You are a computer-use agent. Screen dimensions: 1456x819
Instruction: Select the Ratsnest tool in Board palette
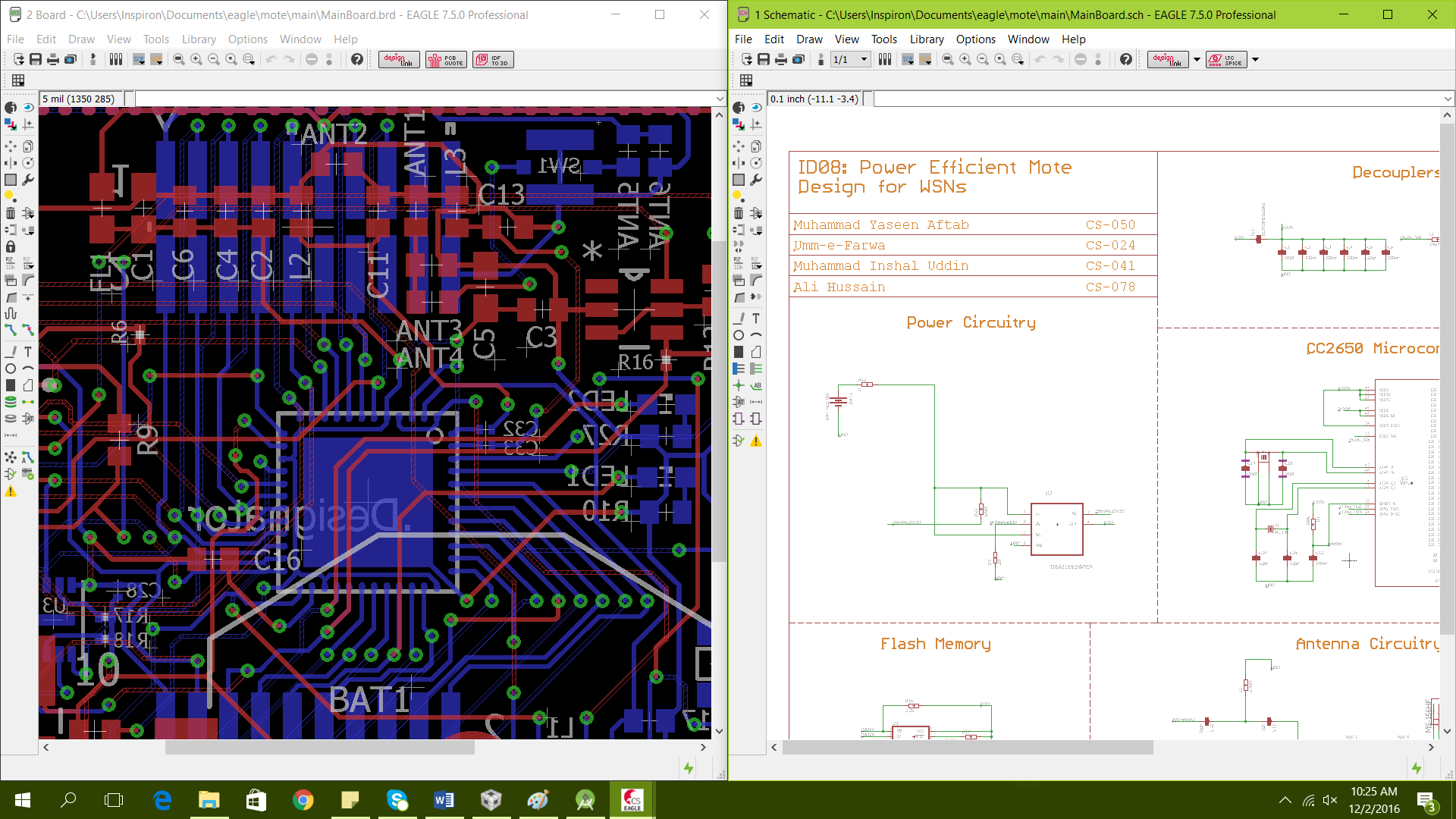point(11,457)
